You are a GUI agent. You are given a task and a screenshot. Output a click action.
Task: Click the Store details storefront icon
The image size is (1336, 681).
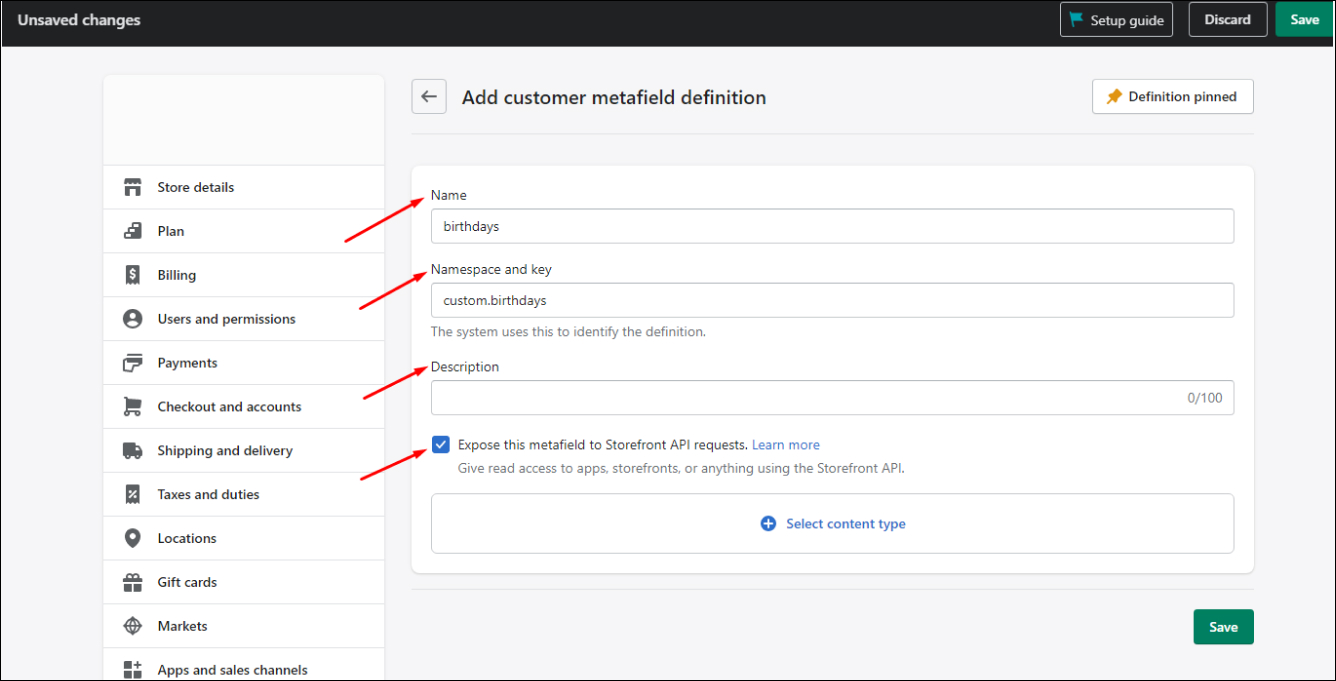click(132, 187)
